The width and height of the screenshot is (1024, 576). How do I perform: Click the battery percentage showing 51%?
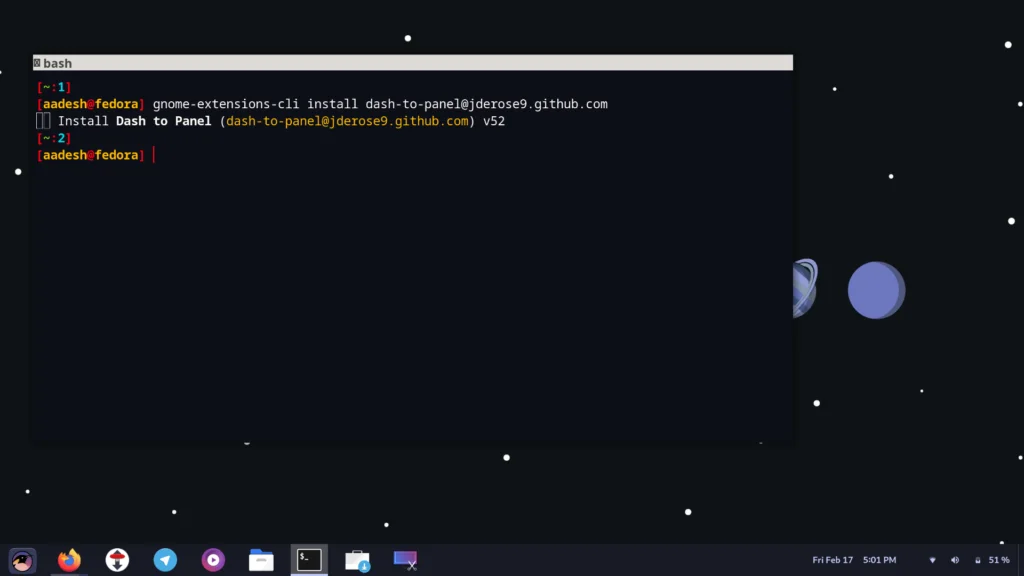[x=1000, y=560]
